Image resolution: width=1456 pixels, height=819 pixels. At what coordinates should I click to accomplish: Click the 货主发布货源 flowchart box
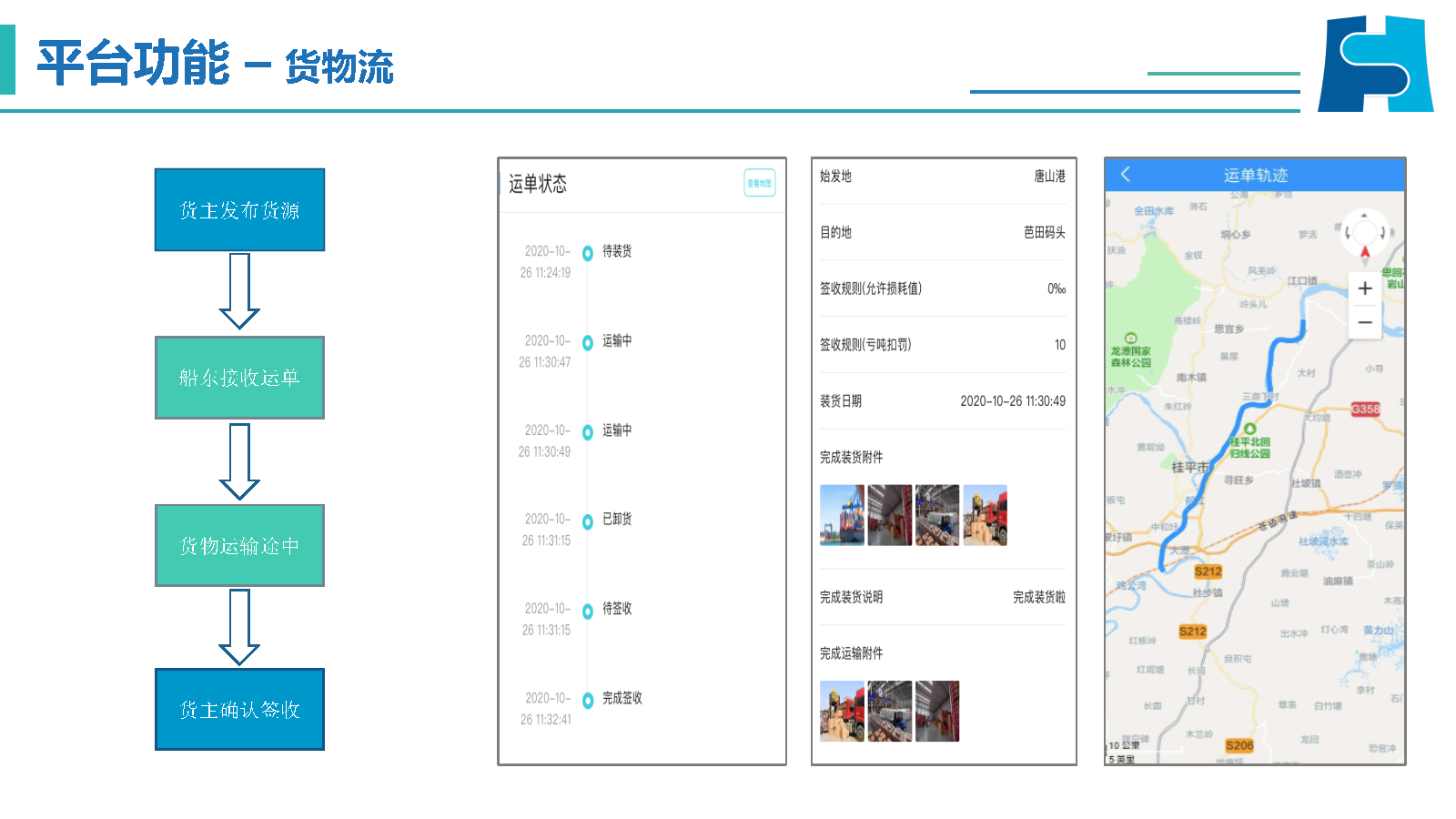(239, 209)
